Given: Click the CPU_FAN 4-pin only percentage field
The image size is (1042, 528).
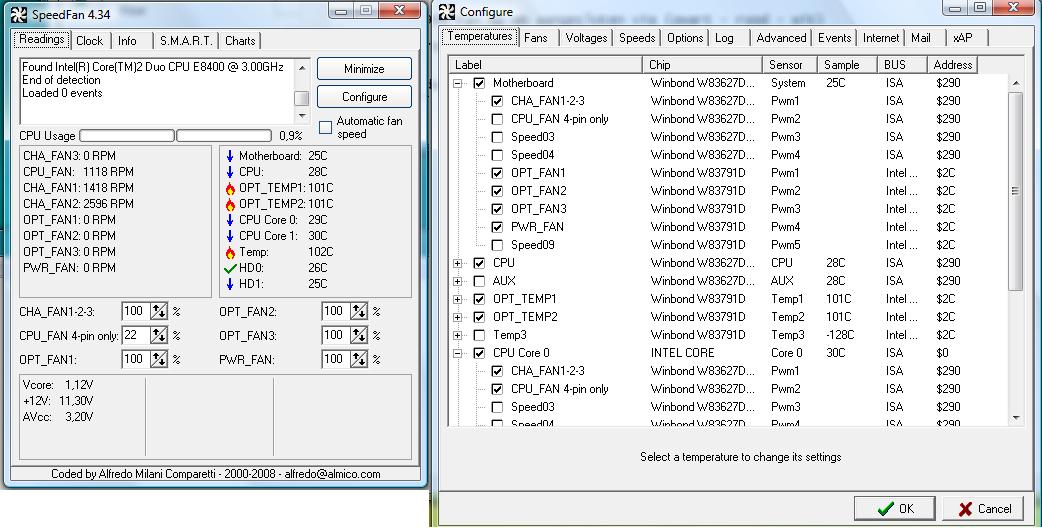Looking at the screenshot, I should (x=136, y=335).
